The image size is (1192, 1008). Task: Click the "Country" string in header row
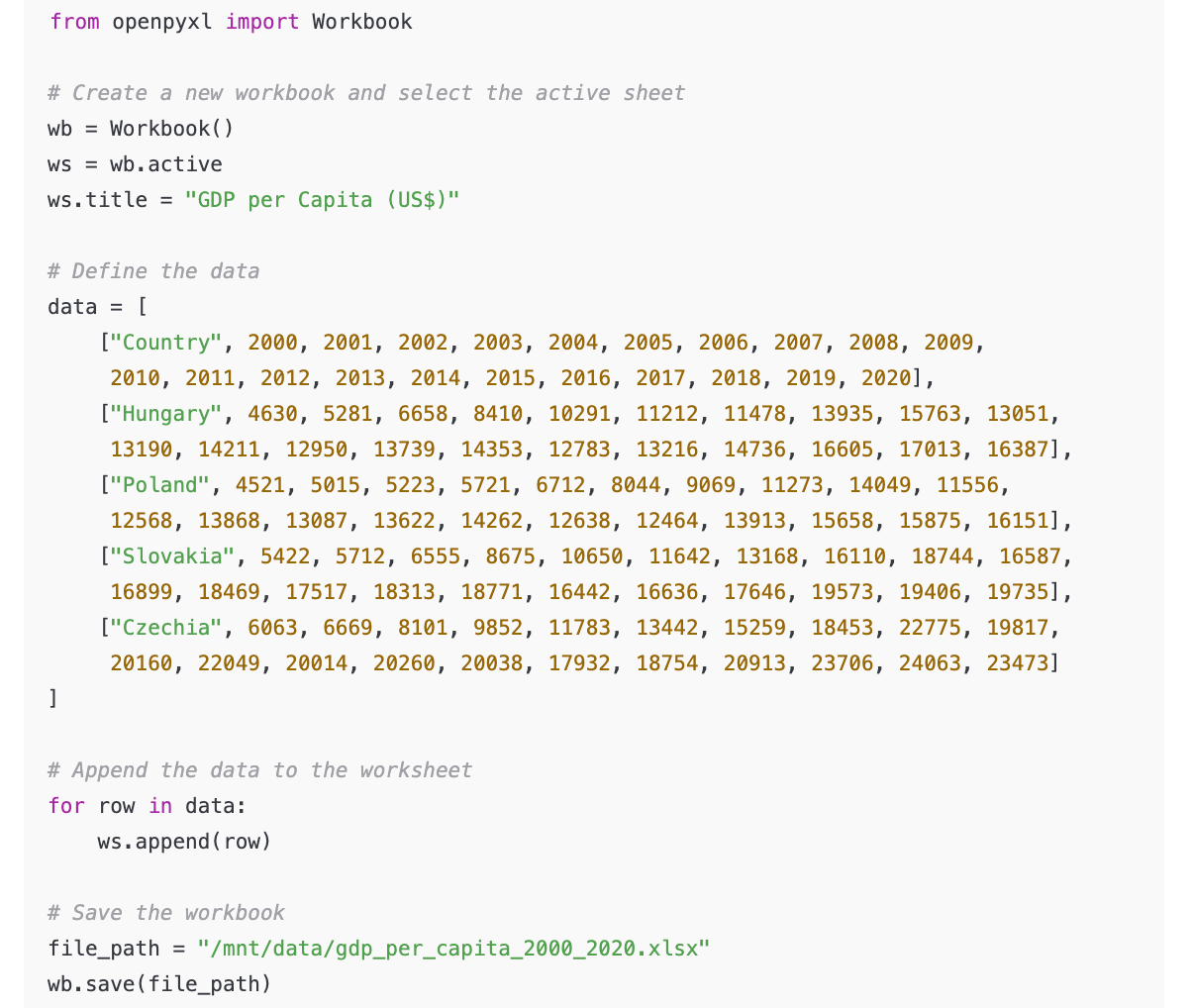[166, 343]
